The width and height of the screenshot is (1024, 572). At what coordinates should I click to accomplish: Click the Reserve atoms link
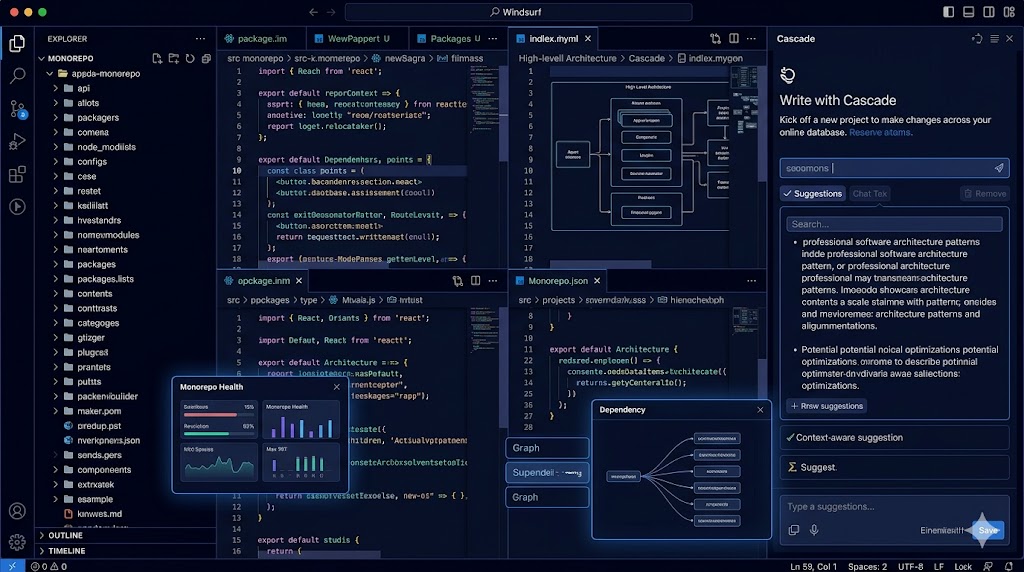click(880, 132)
